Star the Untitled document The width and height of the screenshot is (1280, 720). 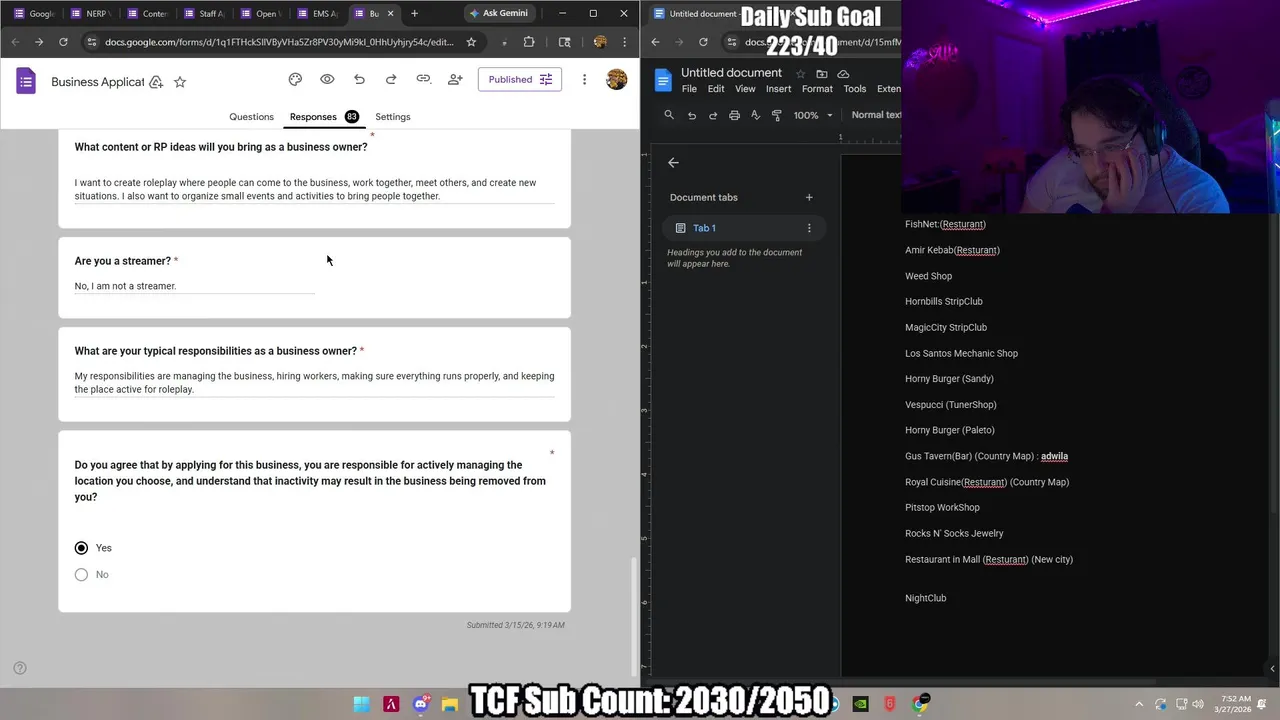click(x=800, y=74)
